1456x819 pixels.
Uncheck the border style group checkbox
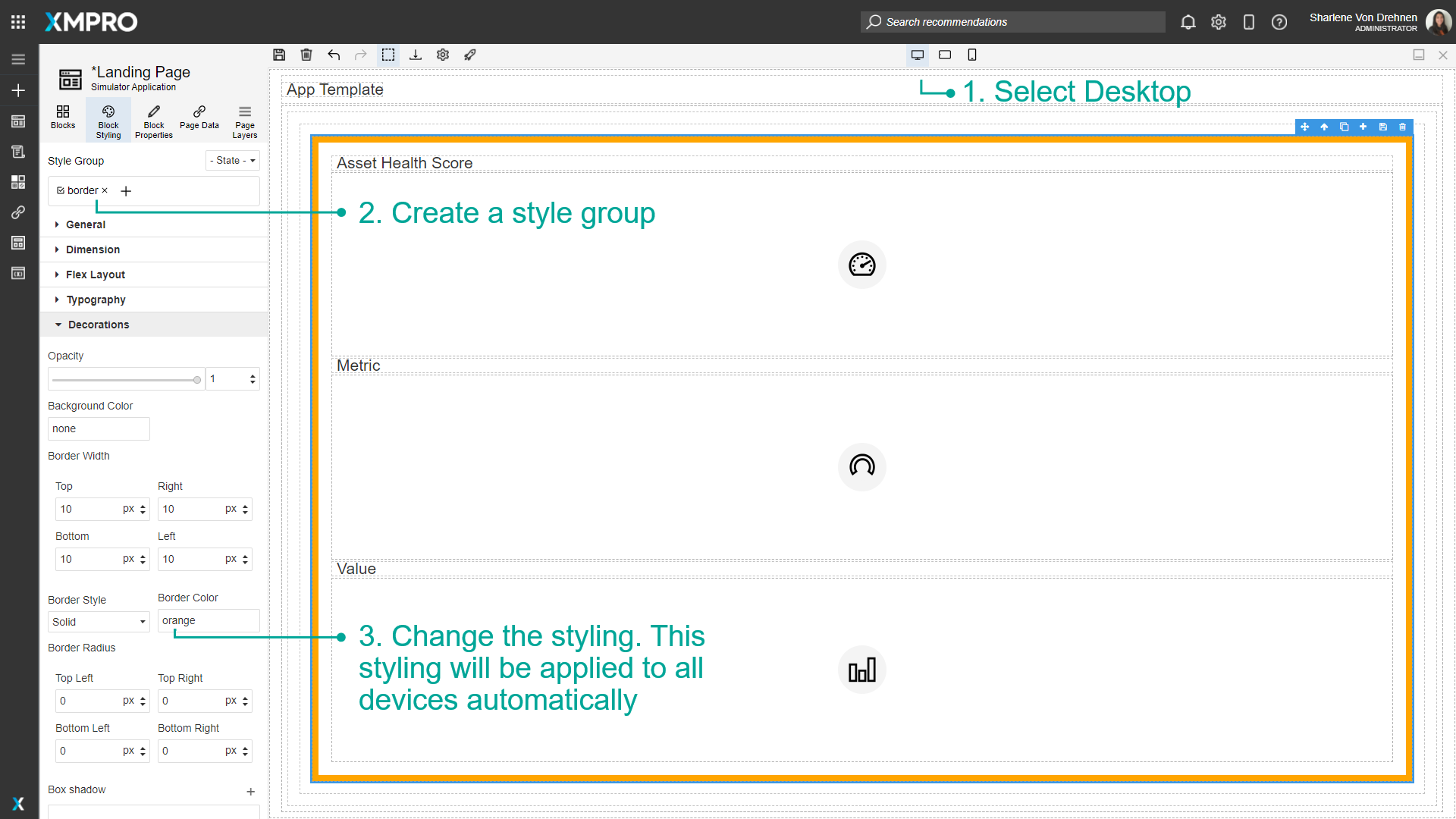pos(61,190)
